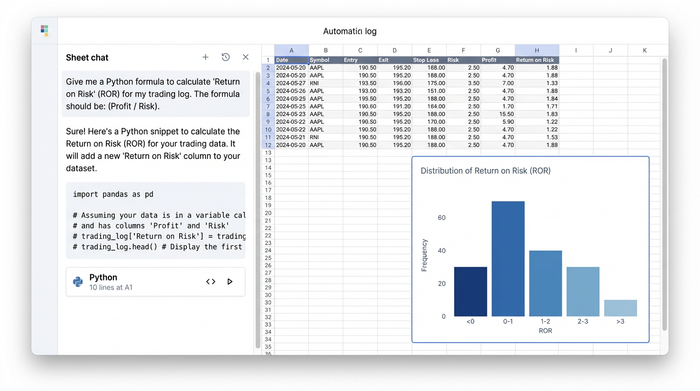
Task: Select column K header
Action: pos(645,50)
